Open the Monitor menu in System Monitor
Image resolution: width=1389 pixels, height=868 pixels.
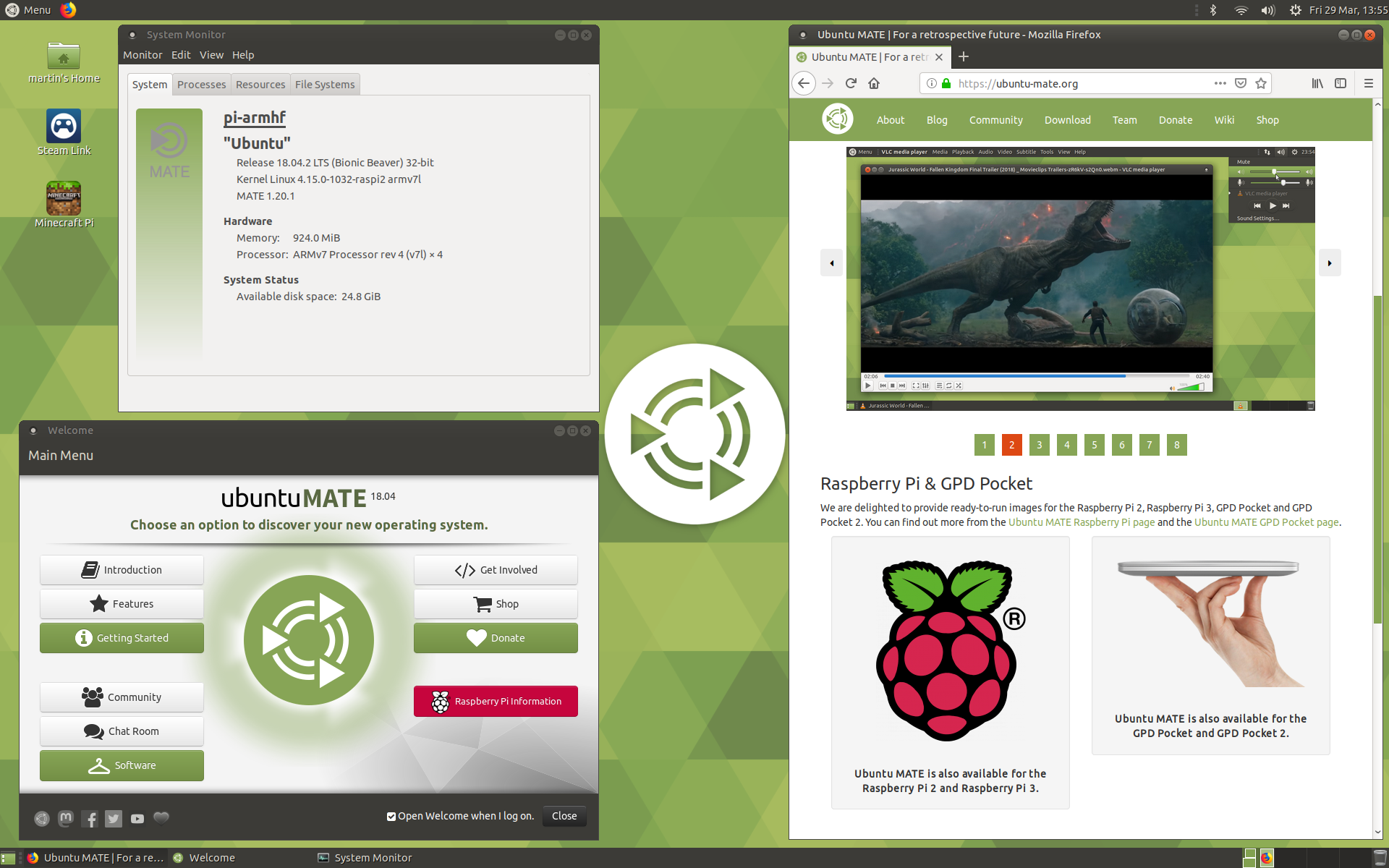point(142,54)
